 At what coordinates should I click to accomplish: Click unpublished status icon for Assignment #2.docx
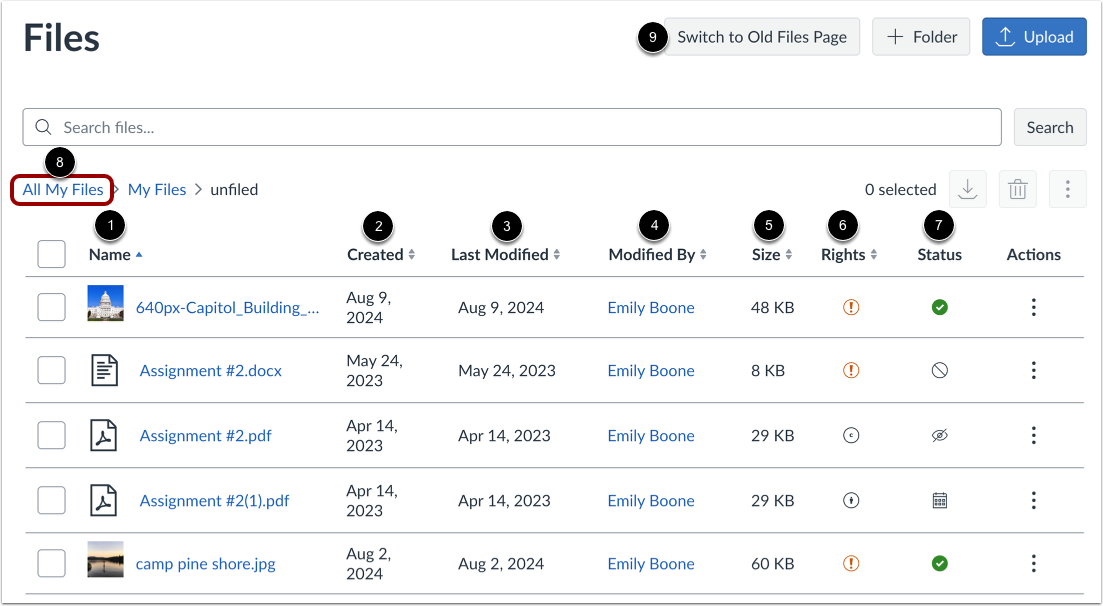[x=939, y=371]
